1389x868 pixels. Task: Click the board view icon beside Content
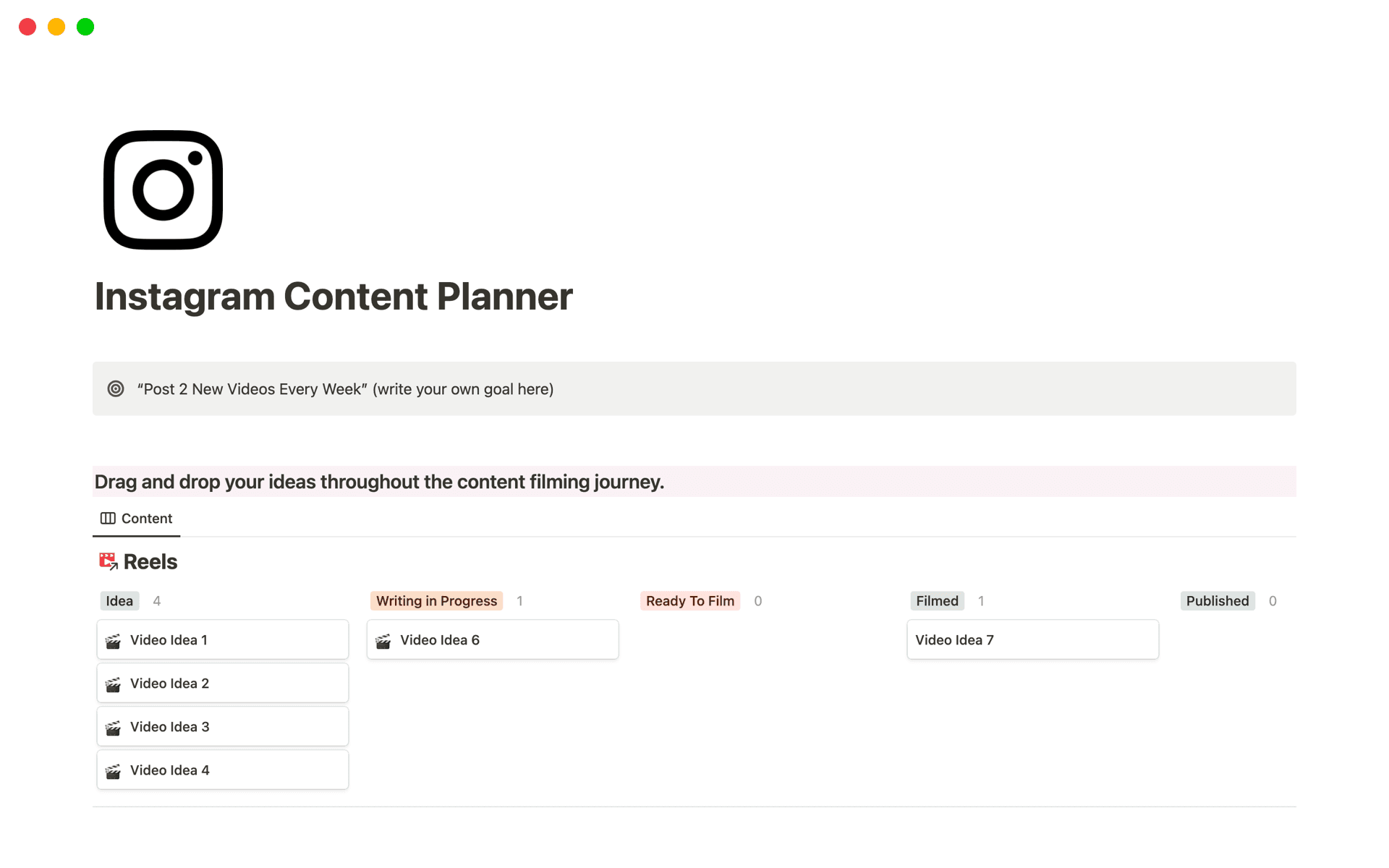tap(107, 518)
